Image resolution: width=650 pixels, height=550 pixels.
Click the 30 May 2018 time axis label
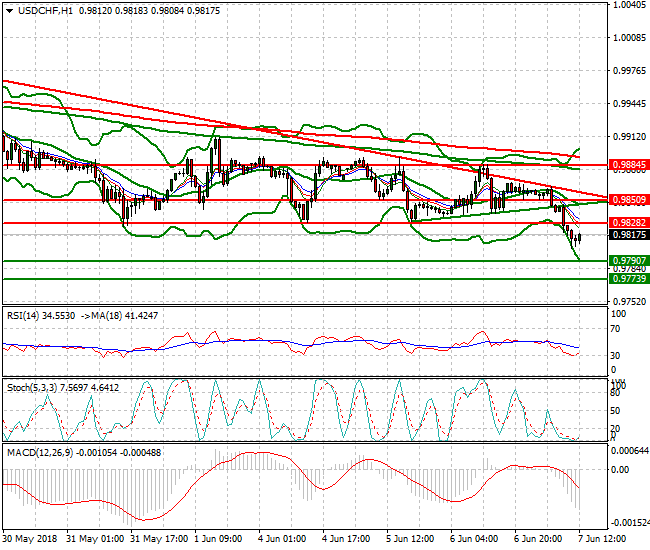click(x=30, y=539)
